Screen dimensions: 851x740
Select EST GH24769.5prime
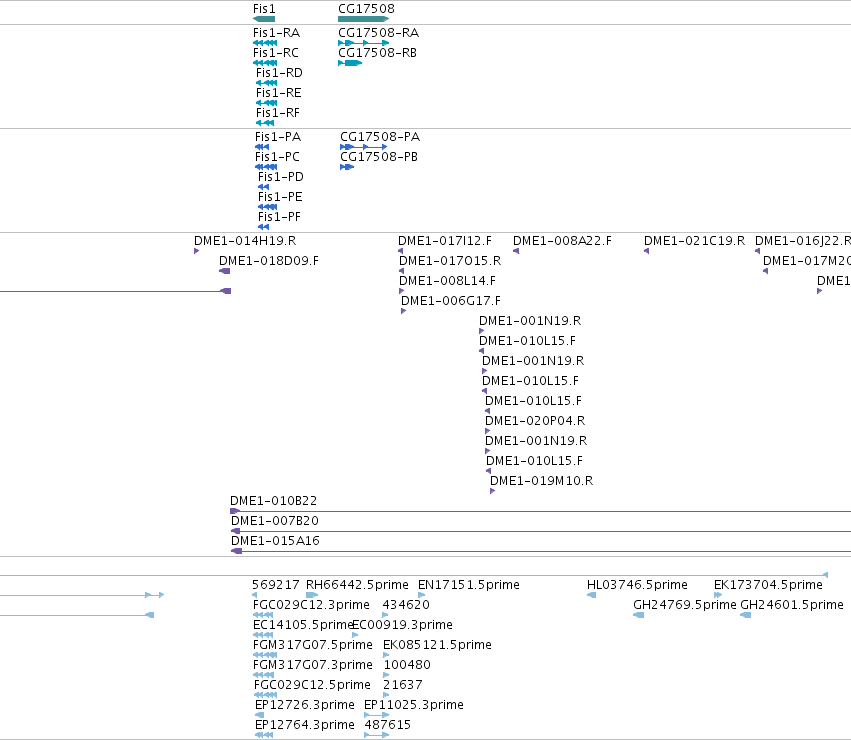pyautogui.click(x=684, y=605)
